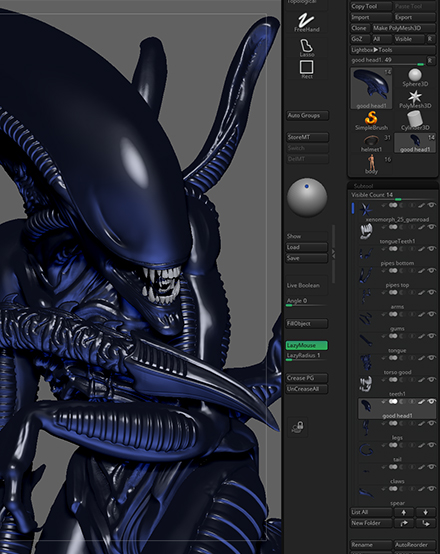
Task: Click the lock camera icon
Action: click(298, 427)
